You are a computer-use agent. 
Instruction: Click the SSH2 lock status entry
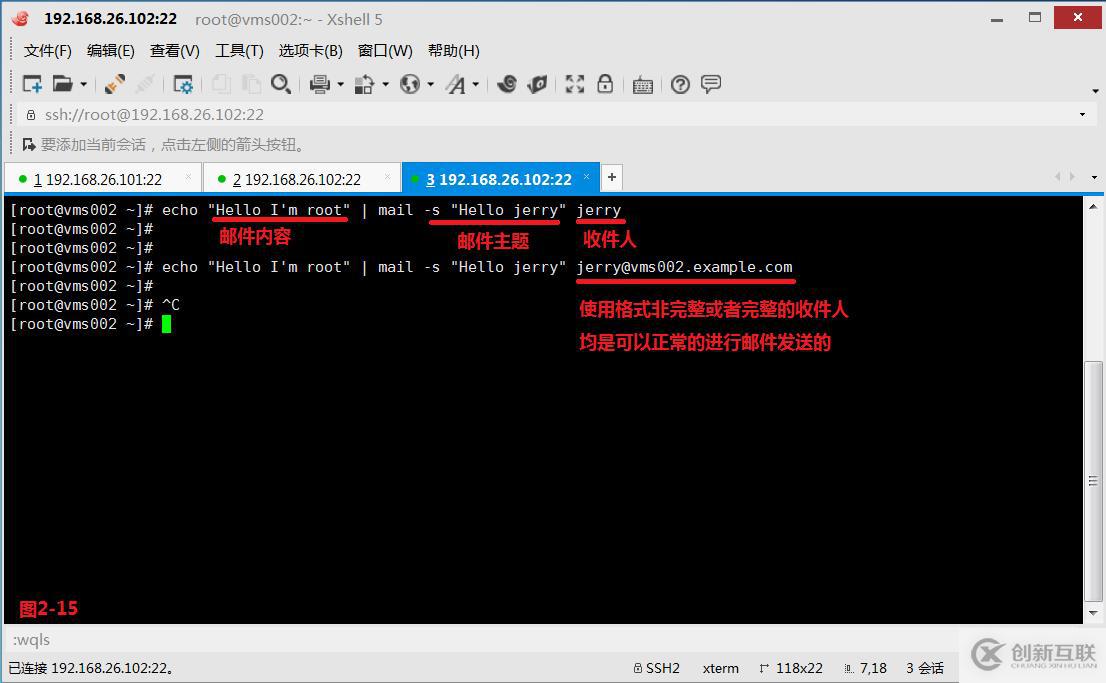[657, 668]
